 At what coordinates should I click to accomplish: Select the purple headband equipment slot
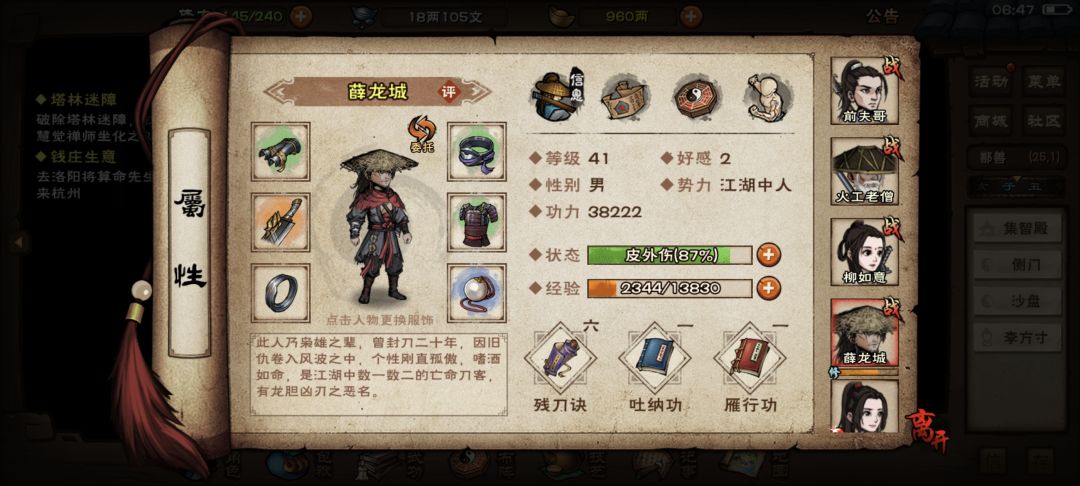point(477,151)
